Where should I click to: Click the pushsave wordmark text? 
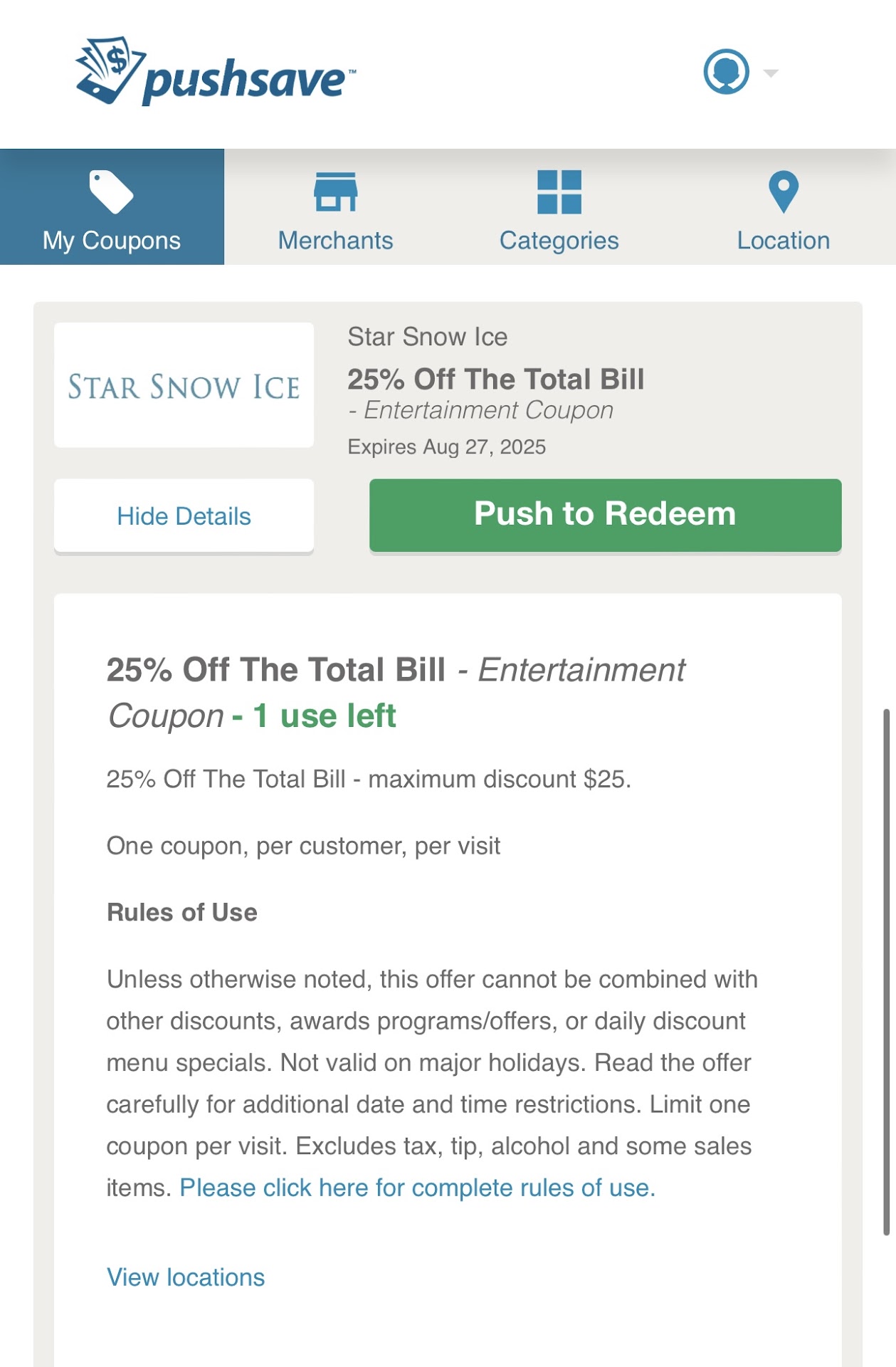pos(245,80)
